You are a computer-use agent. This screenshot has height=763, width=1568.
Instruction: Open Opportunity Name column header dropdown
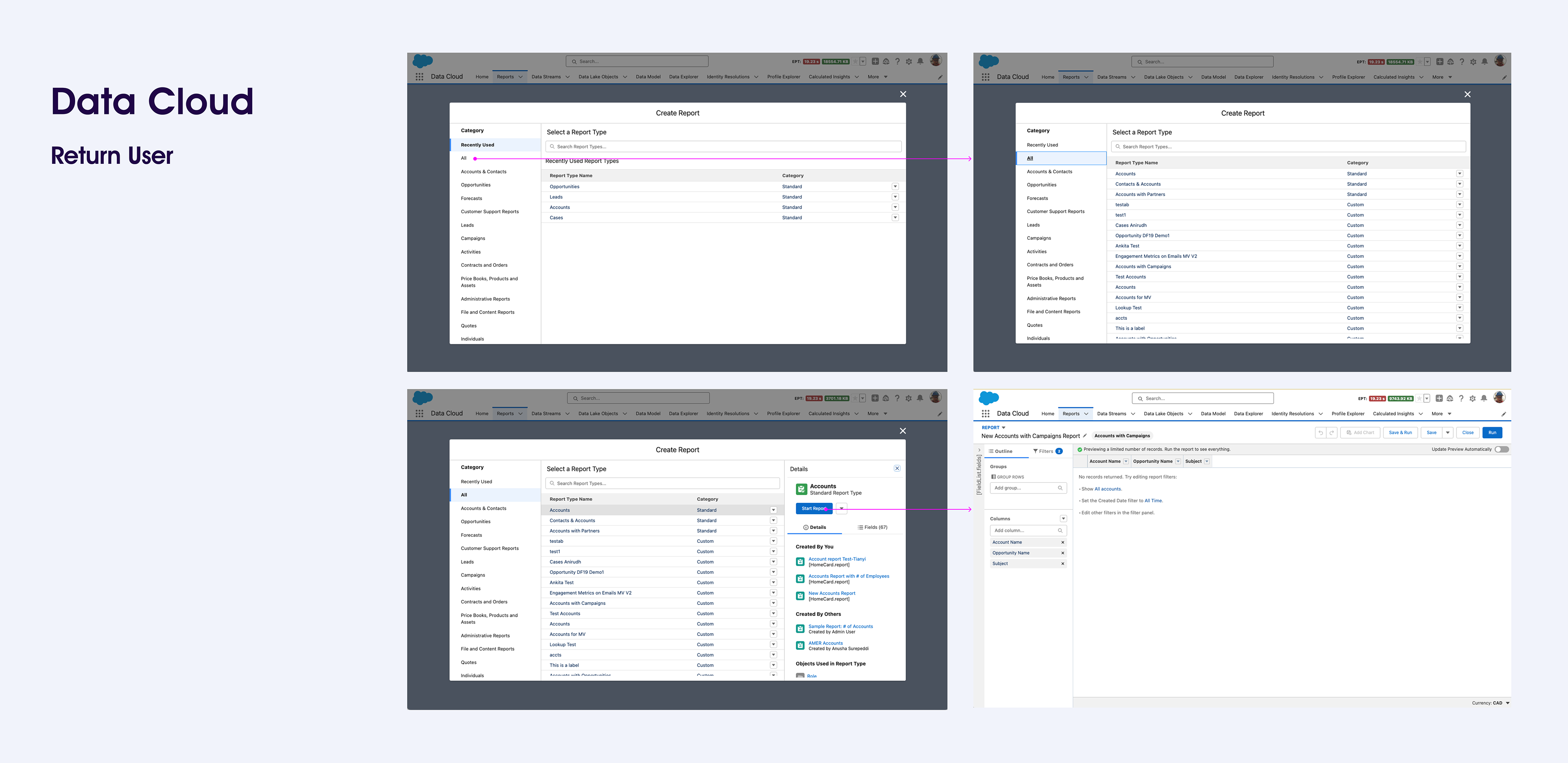[x=1178, y=462]
